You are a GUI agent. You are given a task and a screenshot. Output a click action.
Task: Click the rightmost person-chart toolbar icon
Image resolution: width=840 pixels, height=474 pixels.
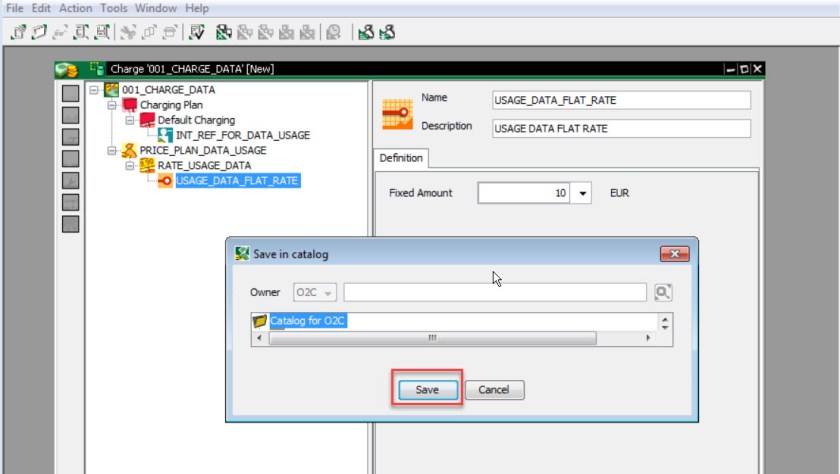click(x=387, y=32)
